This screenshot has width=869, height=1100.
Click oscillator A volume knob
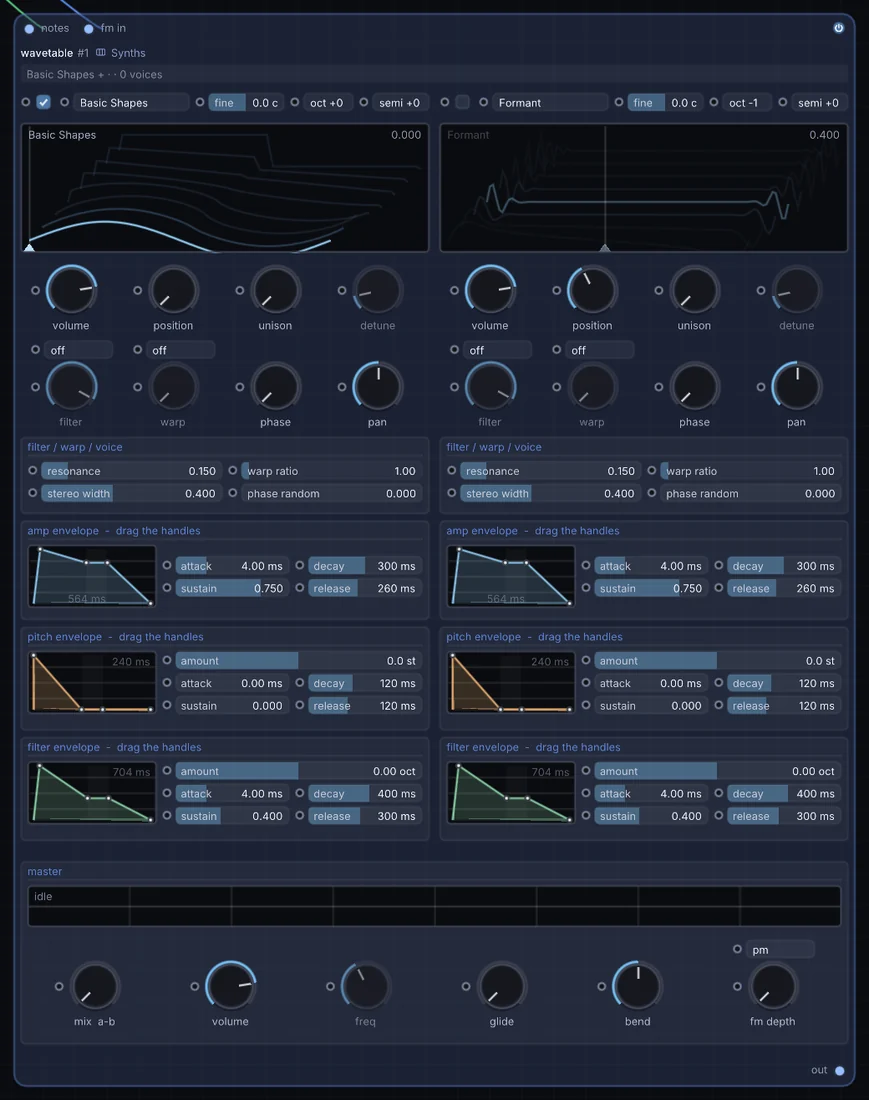point(71,290)
